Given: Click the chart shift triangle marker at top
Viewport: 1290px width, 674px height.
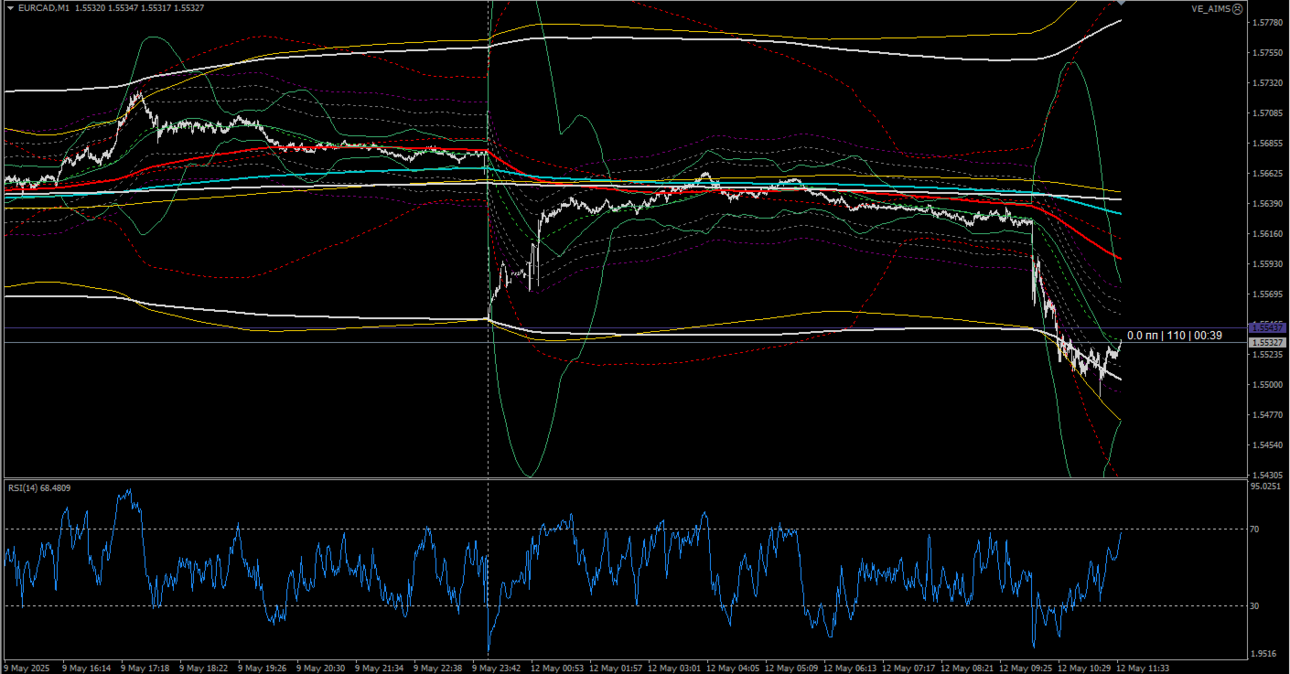Looking at the screenshot, I should (x=1121, y=4).
